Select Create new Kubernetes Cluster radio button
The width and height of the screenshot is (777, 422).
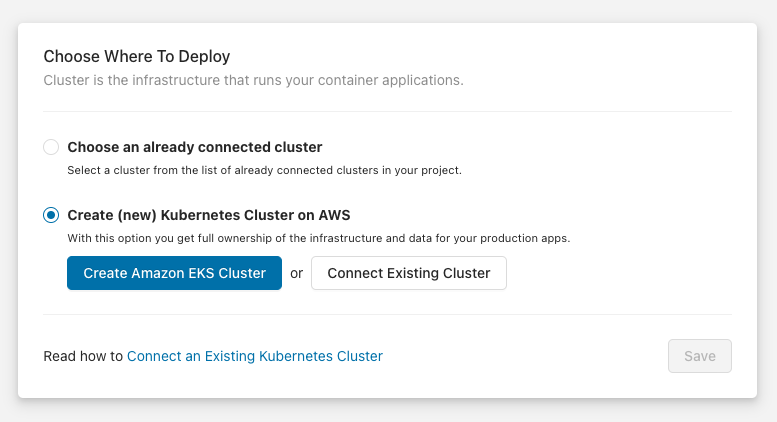click(x=51, y=215)
